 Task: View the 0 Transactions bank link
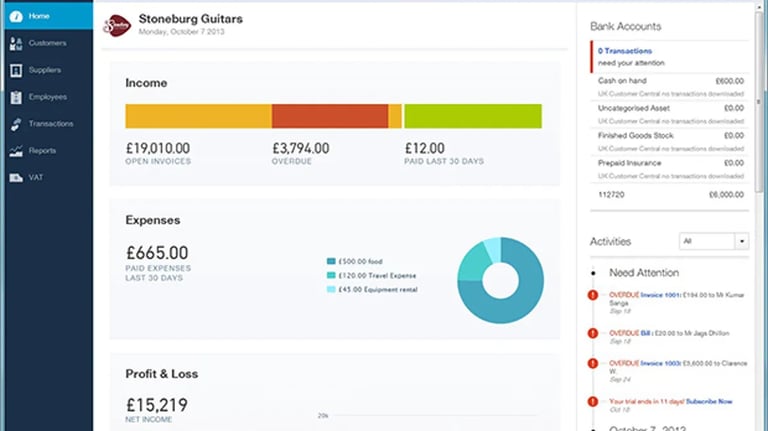pos(625,50)
